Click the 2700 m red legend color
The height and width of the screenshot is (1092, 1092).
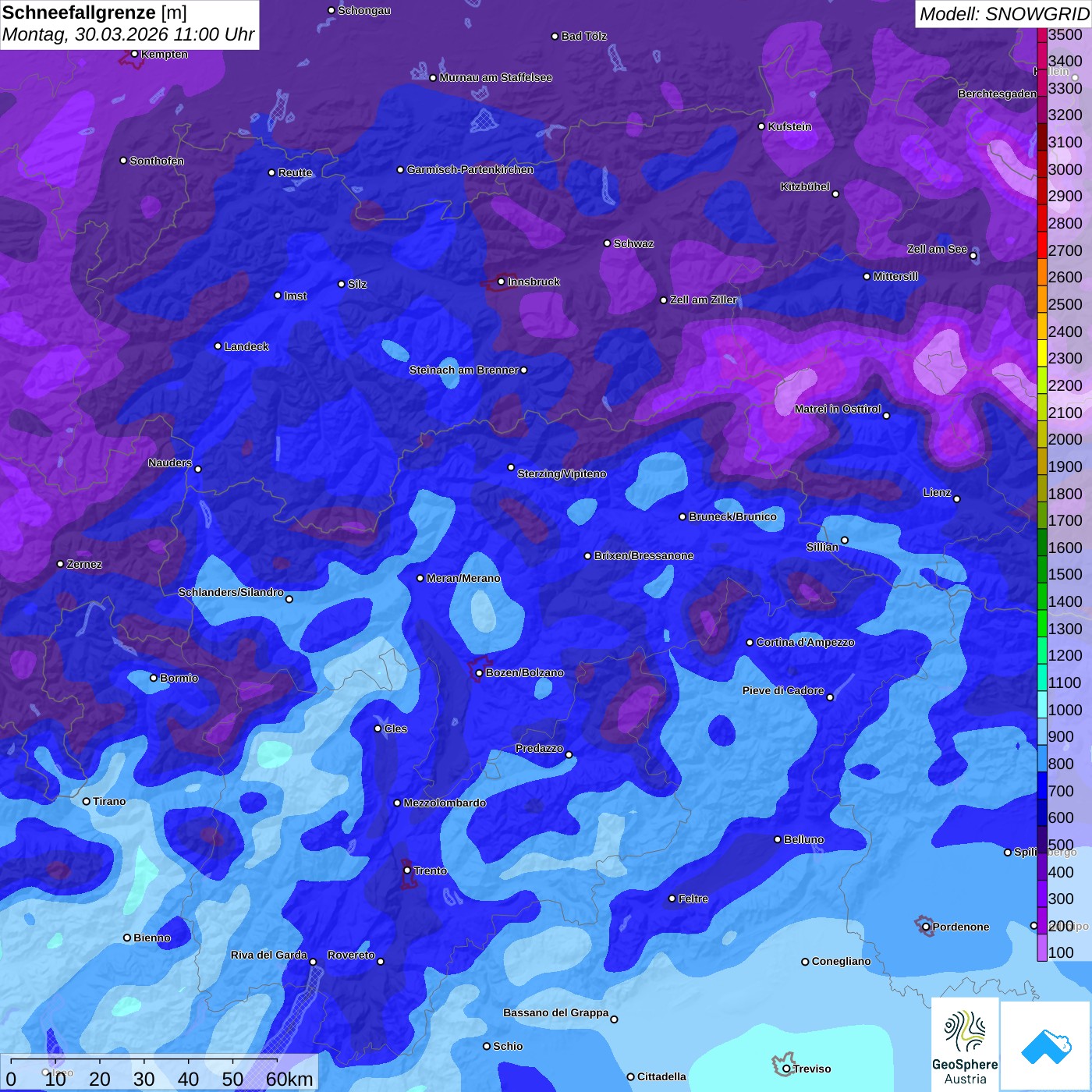click(1041, 246)
